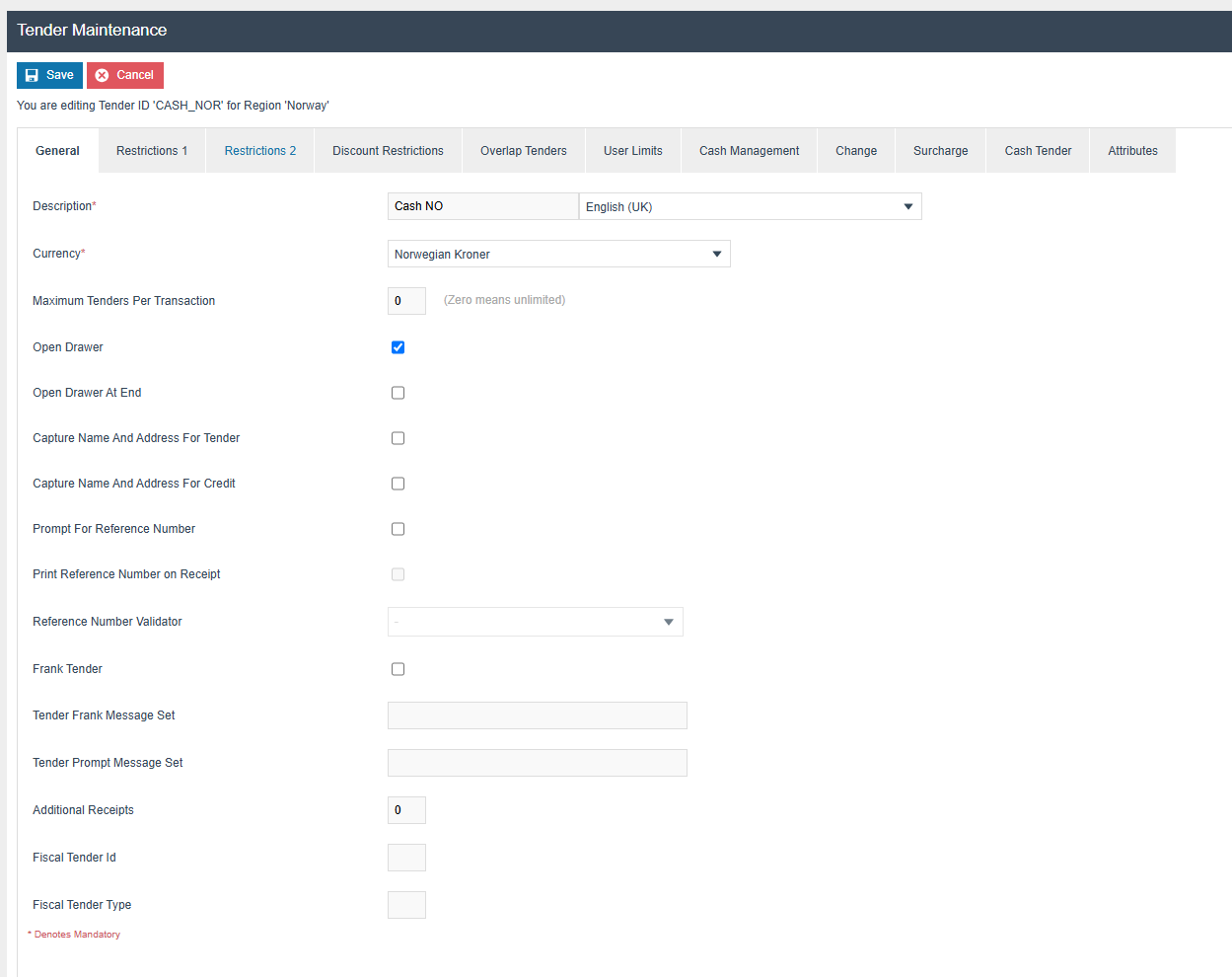Viewport: 1232px width, 977px height.
Task: Switch to the Restrictions 1 tab
Action: point(152,151)
